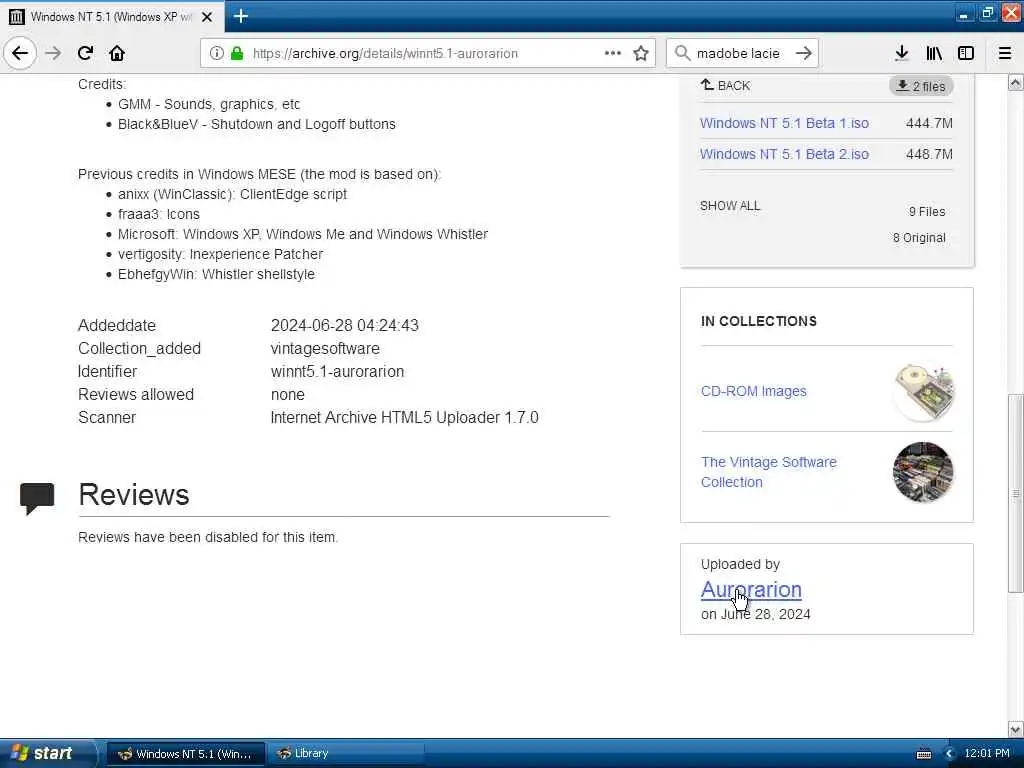The height and width of the screenshot is (768, 1024).
Task: Download Windows NT 5.1 Beta 2.iso
Action: (784, 154)
